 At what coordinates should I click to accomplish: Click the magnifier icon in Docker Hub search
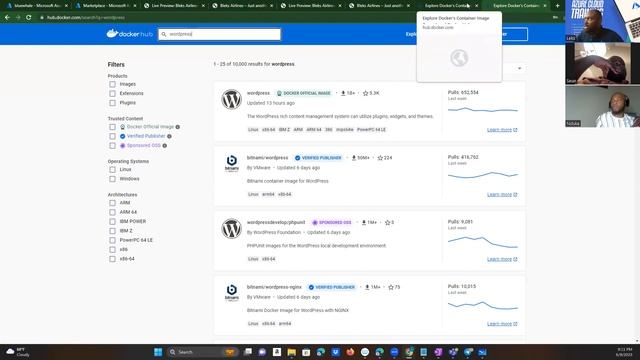164,34
